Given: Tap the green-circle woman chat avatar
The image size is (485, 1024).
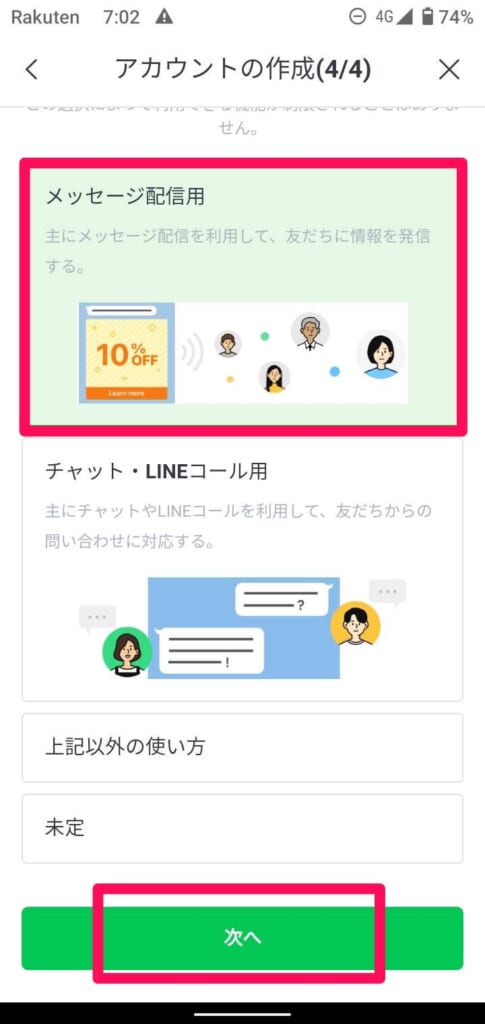Looking at the screenshot, I should 127,651.
